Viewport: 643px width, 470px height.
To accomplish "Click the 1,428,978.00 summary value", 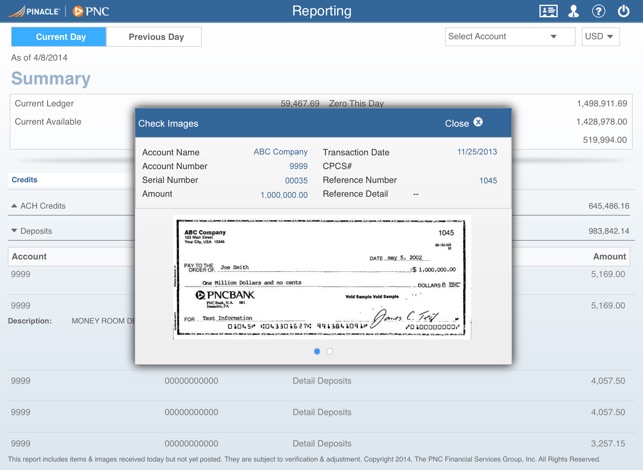I will (602, 121).
